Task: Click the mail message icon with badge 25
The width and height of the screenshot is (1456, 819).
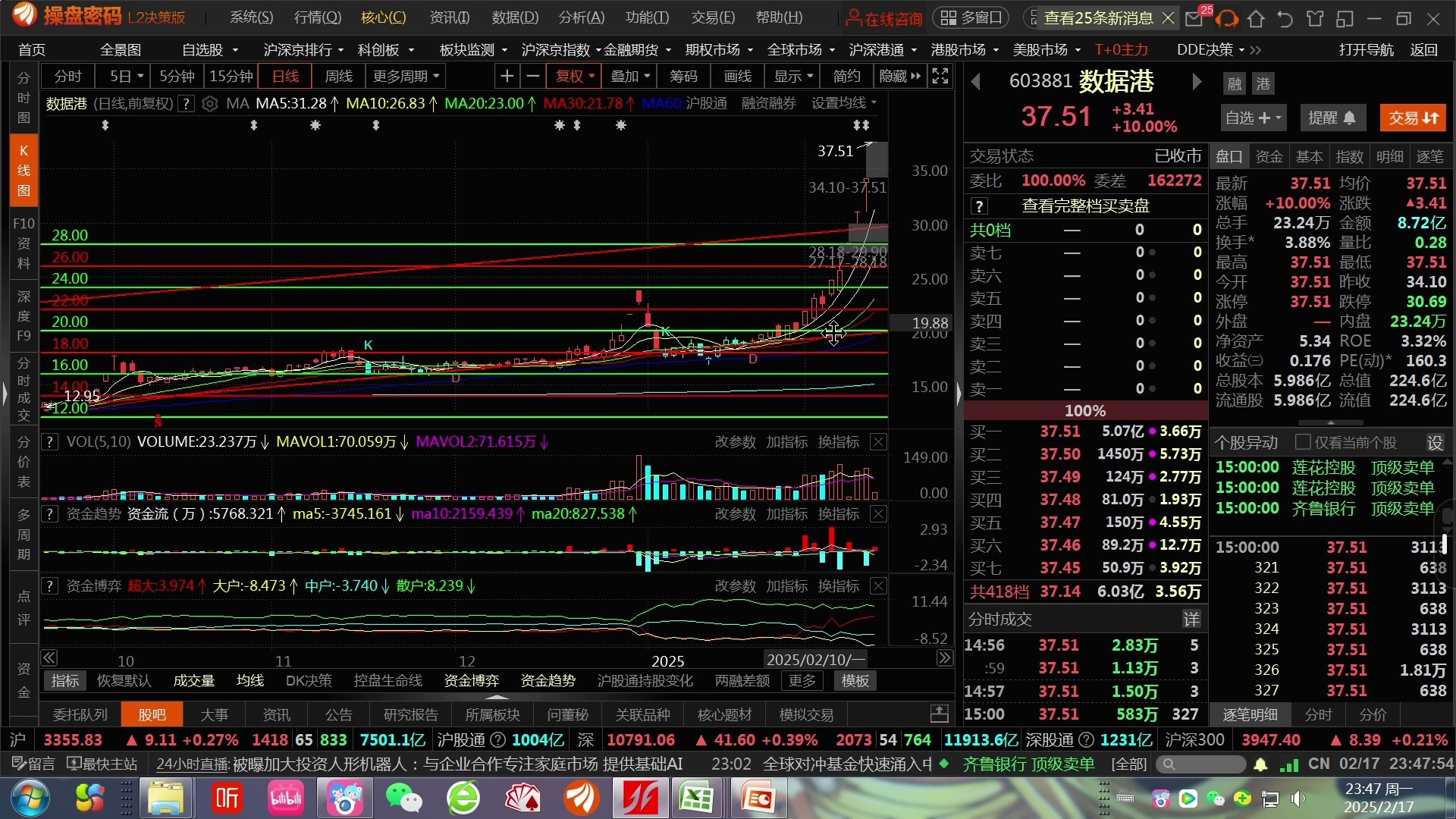Action: pos(1194,18)
